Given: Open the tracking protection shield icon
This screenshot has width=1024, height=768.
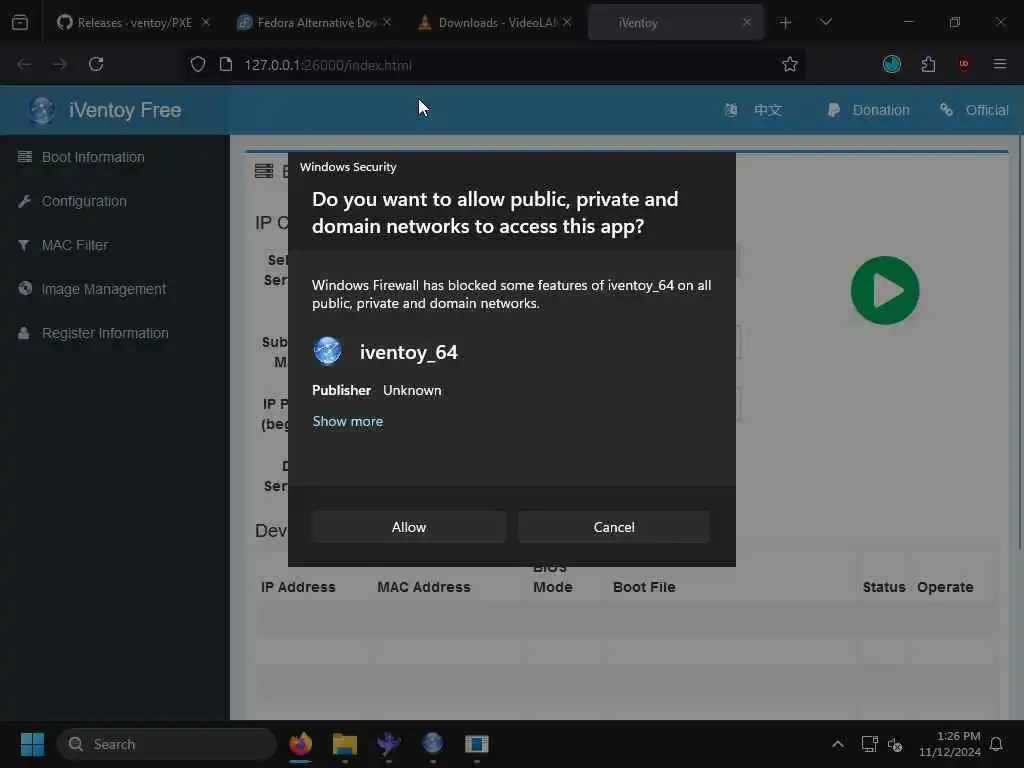Looking at the screenshot, I should point(198,64).
